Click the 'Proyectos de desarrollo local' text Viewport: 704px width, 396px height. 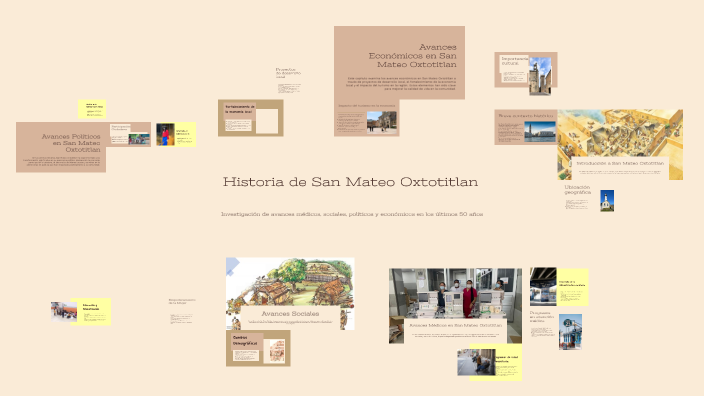(288, 73)
